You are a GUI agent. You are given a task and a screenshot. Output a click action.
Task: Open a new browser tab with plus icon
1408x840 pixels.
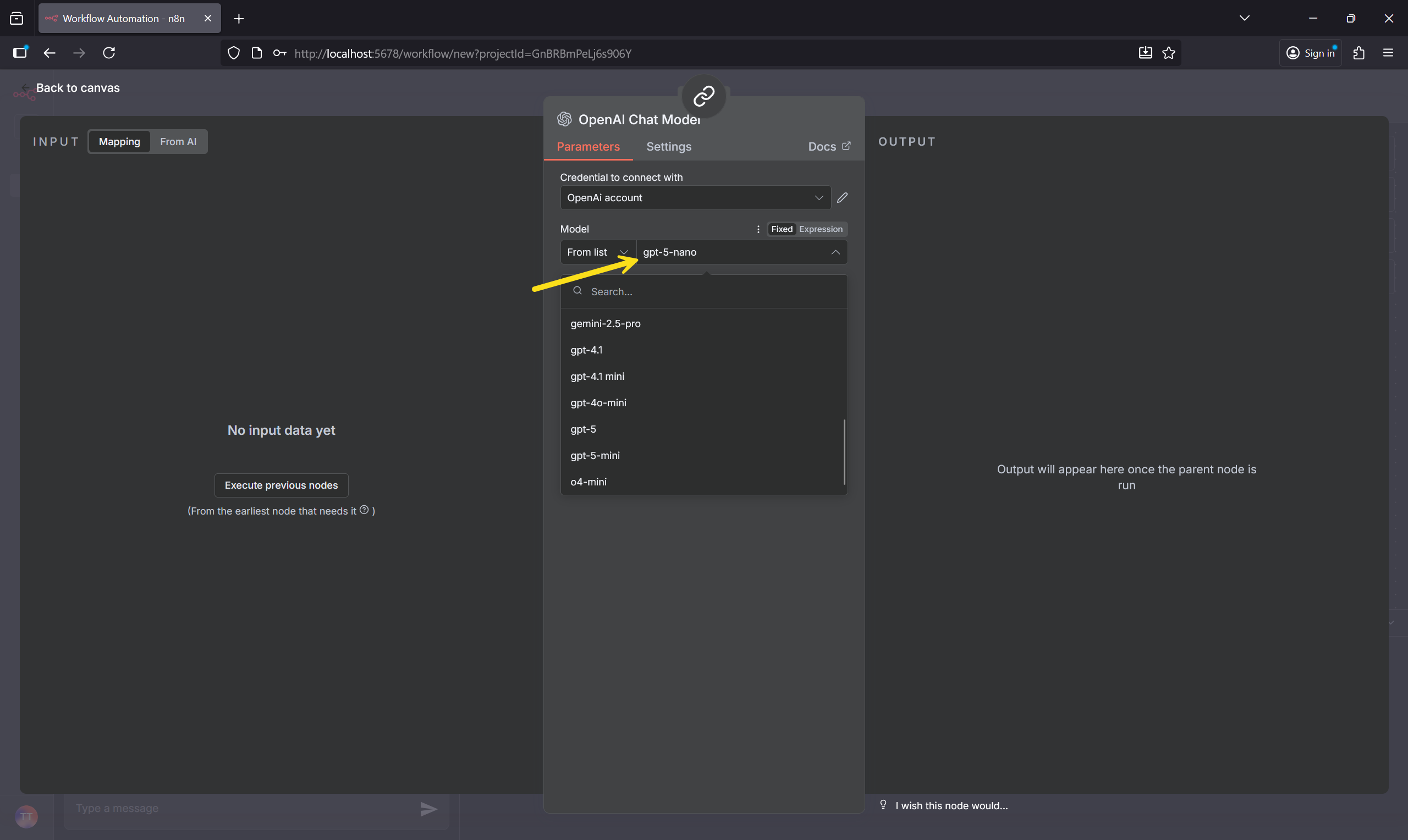point(239,19)
